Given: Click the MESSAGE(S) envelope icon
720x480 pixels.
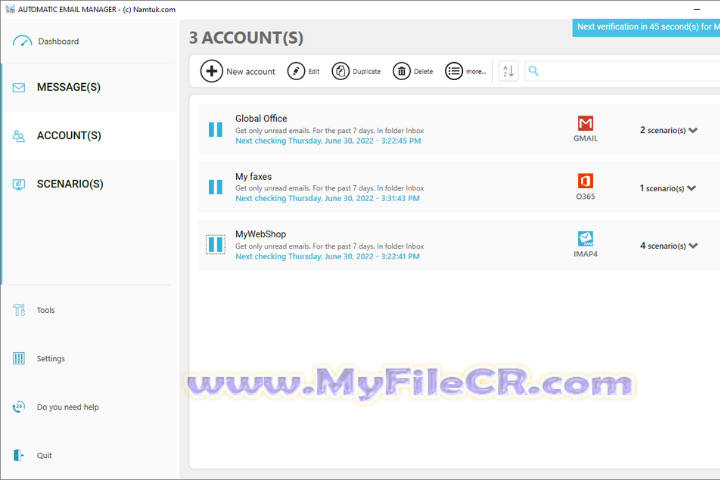Looking at the screenshot, I should pos(19,87).
